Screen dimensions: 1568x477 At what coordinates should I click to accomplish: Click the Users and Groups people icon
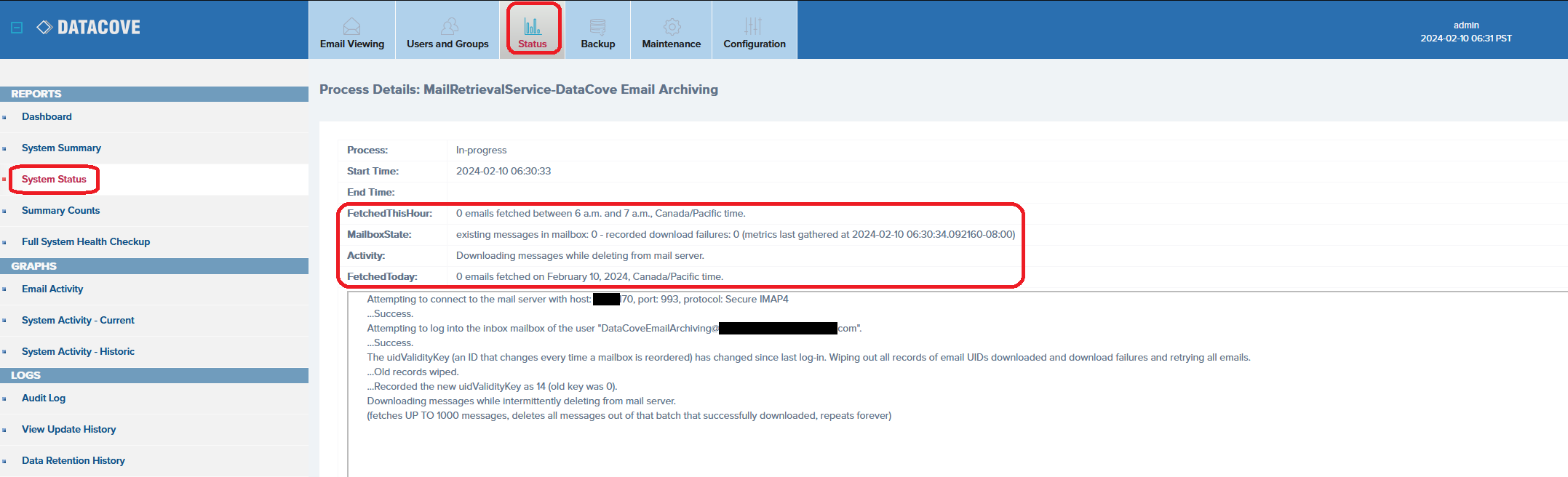click(449, 26)
